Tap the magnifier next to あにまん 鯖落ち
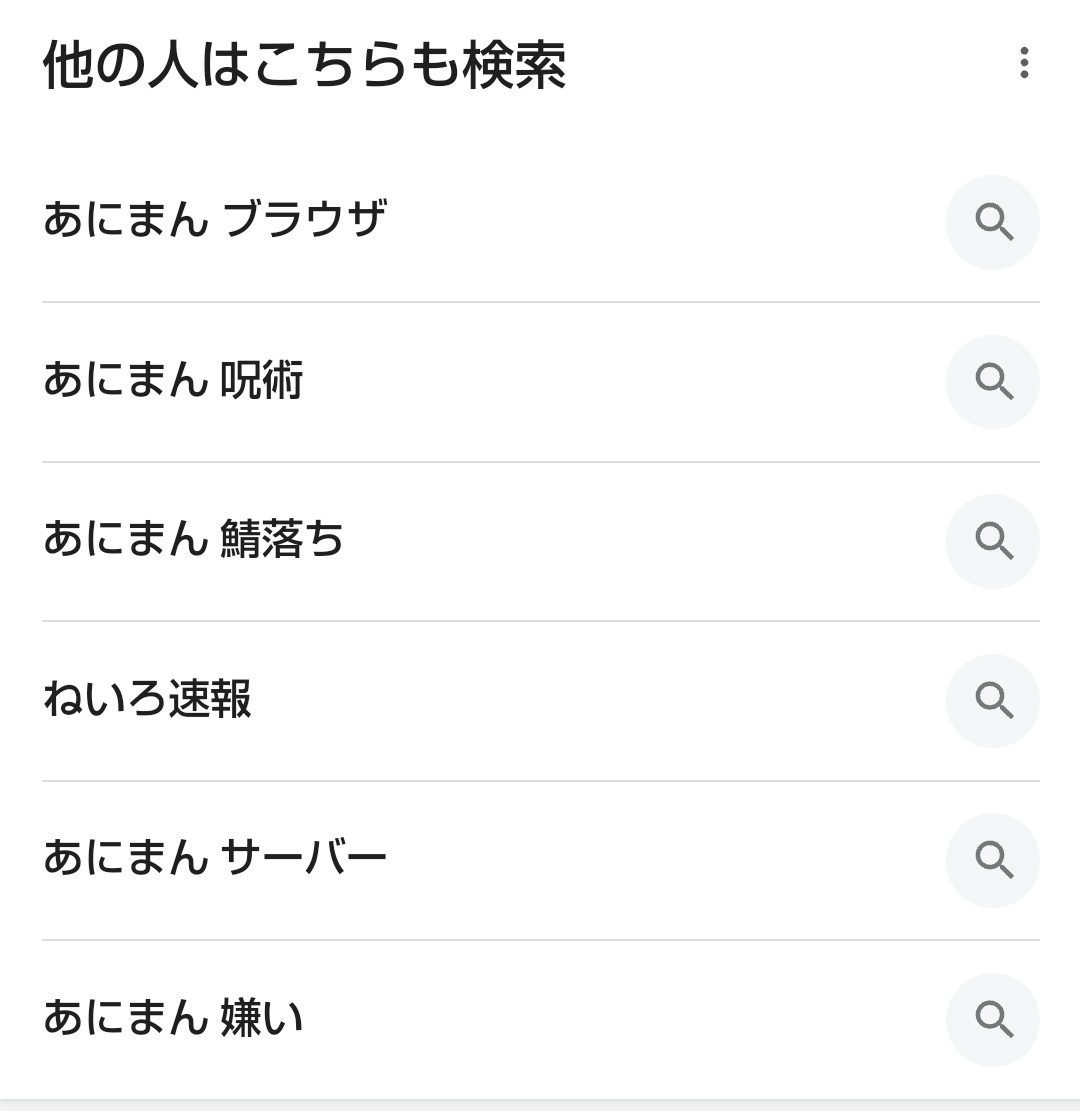Image resolution: width=1080 pixels, height=1111 pixels. pyautogui.click(x=993, y=541)
